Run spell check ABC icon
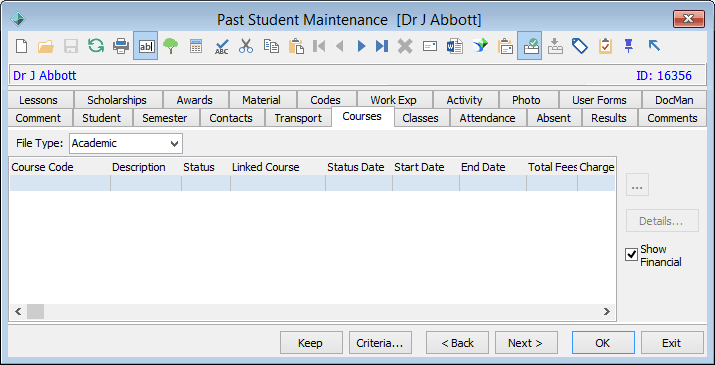 pos(222,46)
